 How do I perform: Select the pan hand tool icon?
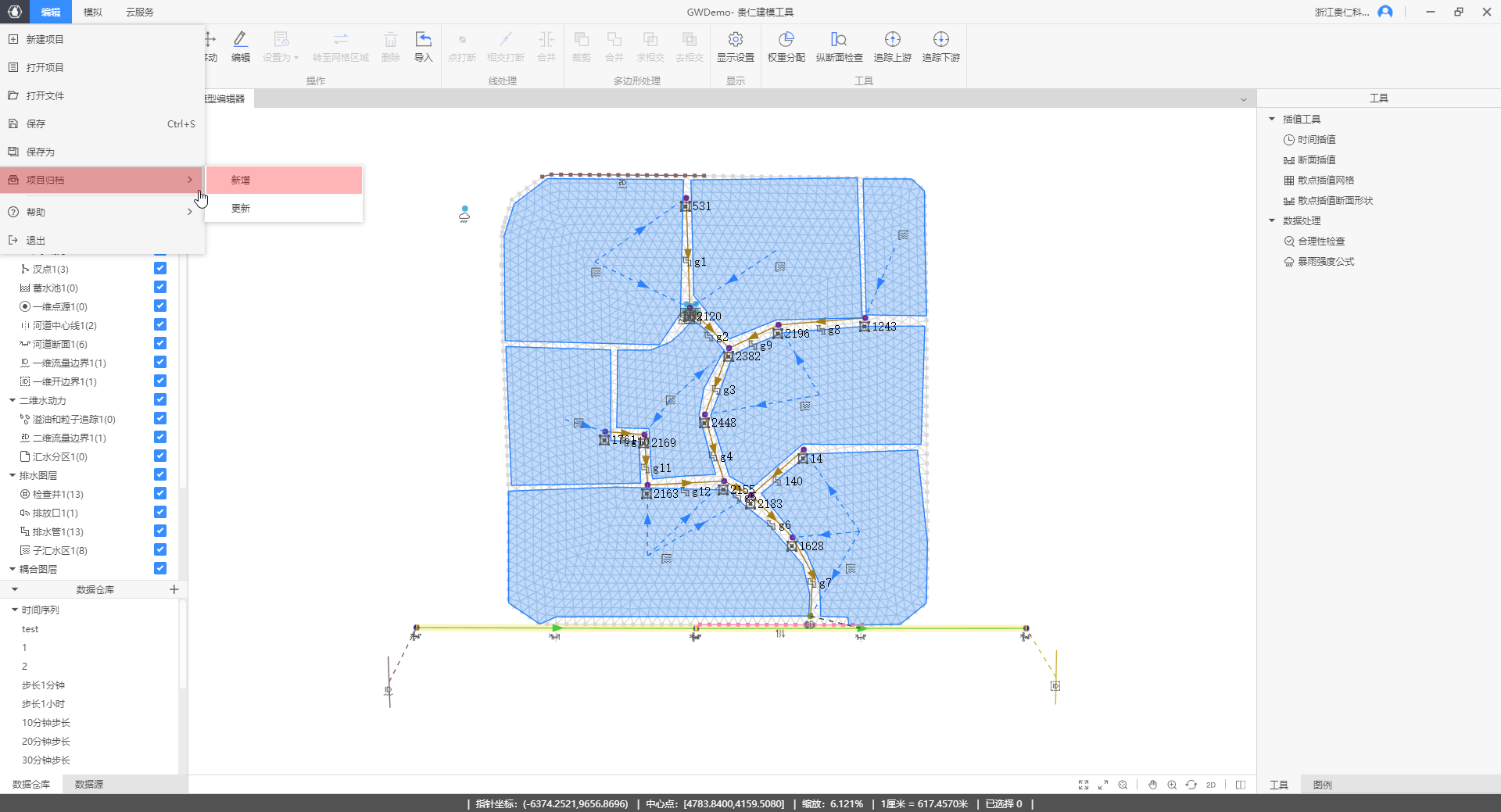(x=1152, y=785)
